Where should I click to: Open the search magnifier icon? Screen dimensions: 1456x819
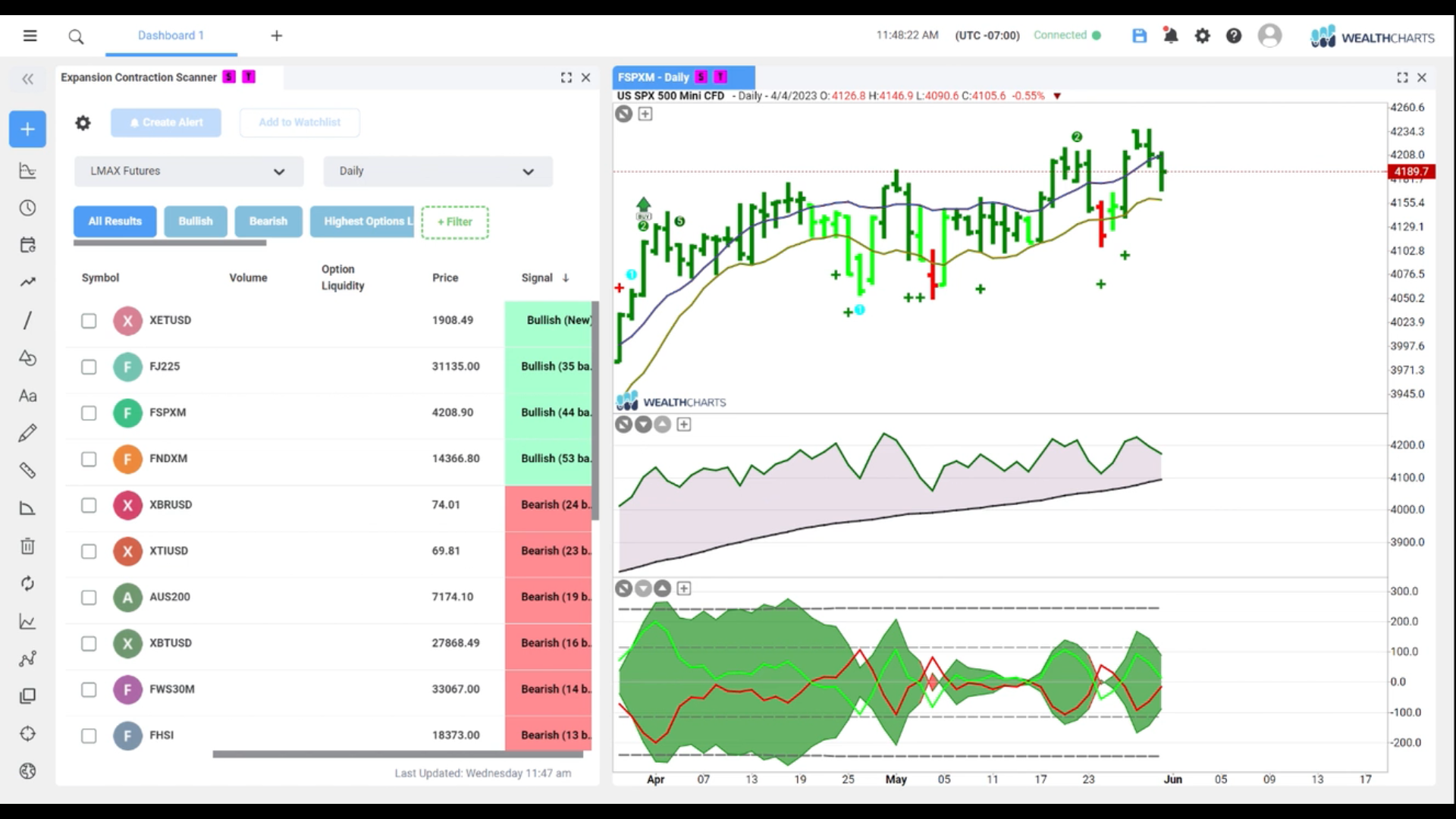(x=76, y=36)
